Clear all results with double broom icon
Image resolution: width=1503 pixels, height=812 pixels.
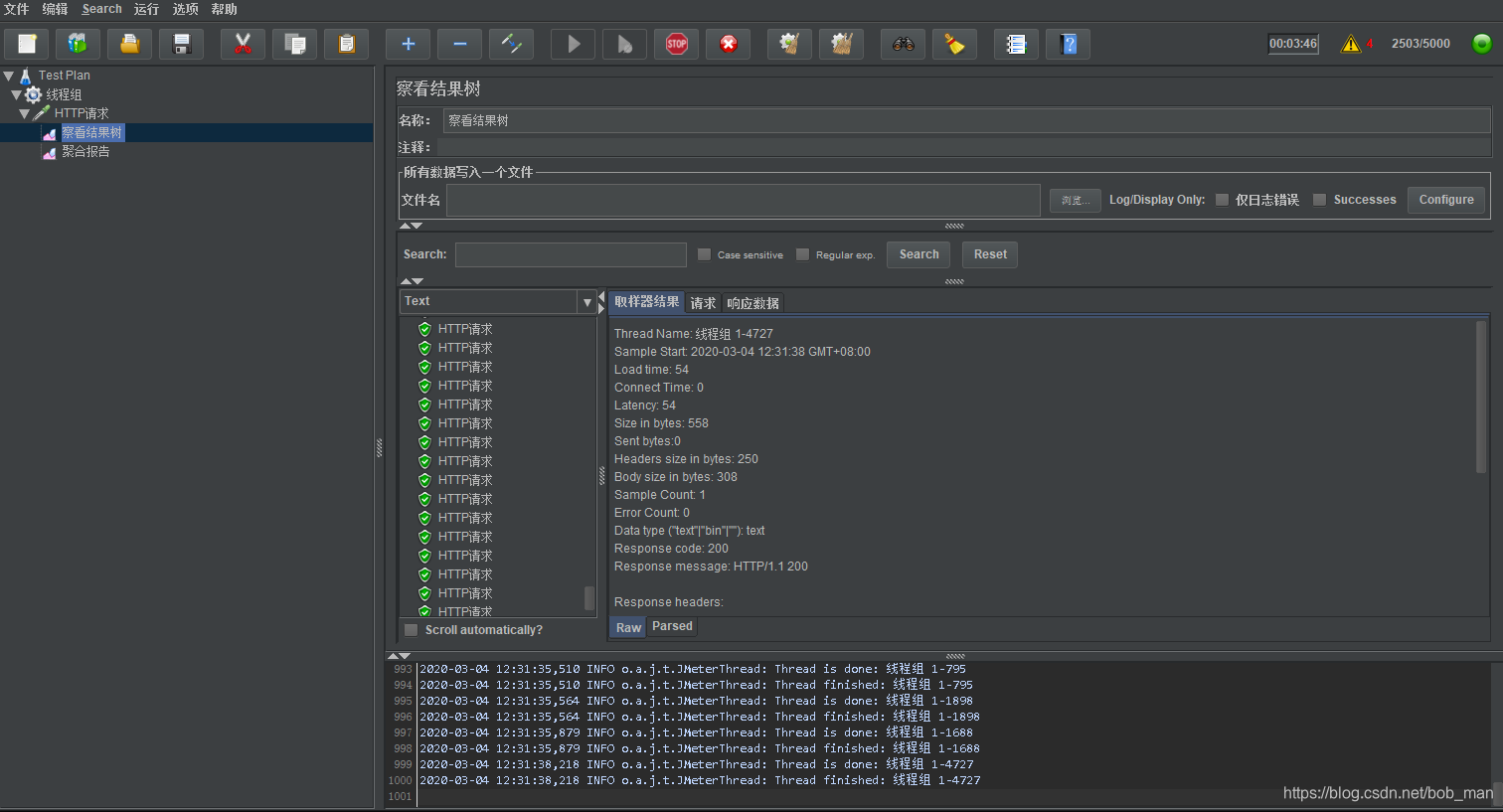842,44
